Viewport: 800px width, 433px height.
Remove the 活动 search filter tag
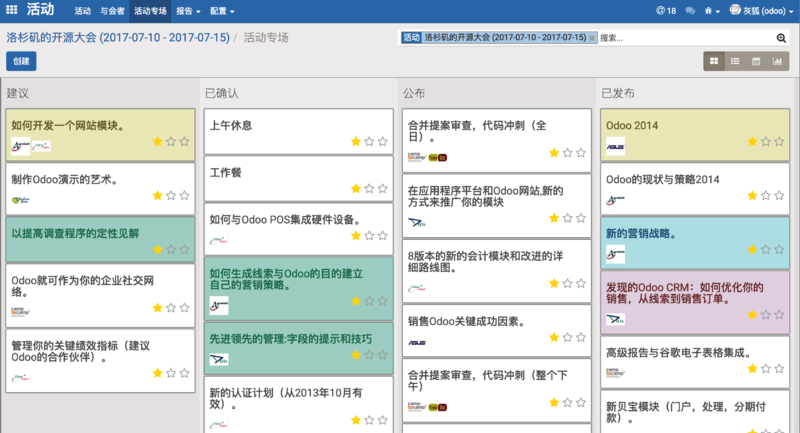click(x=592, y=38)
